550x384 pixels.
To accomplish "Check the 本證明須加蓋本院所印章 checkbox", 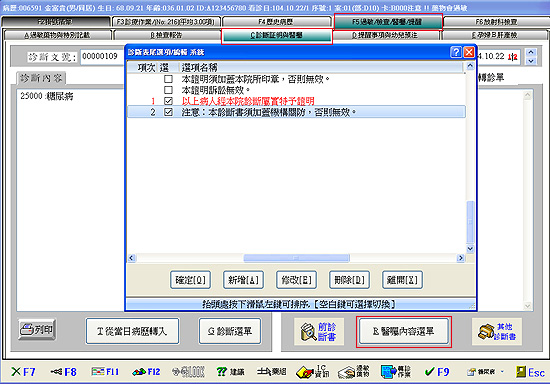I will pyautogui.click(x=168, y=79).
